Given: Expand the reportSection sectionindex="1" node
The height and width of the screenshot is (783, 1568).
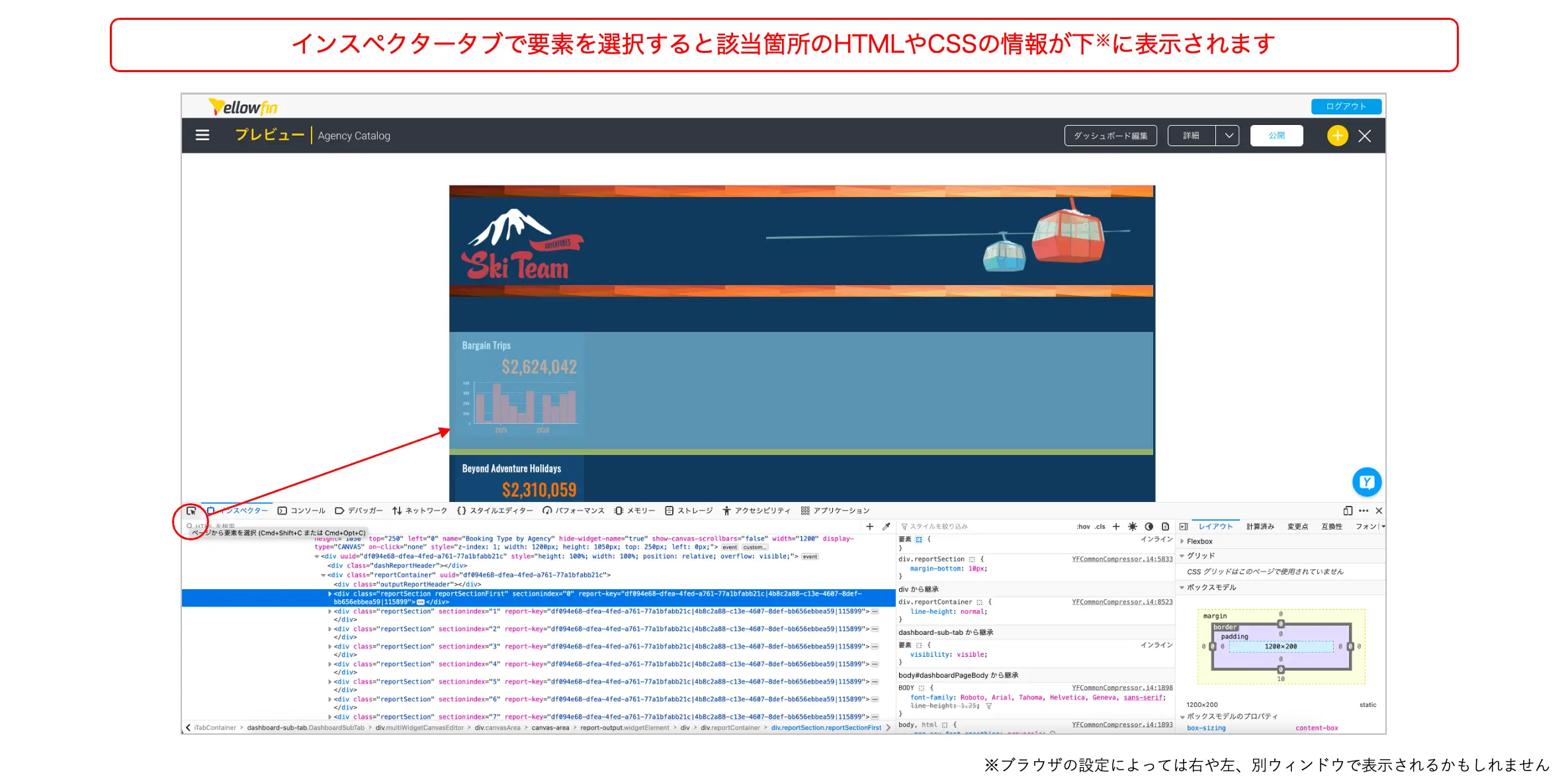Looking at the screenshot, I should (330, 611).
